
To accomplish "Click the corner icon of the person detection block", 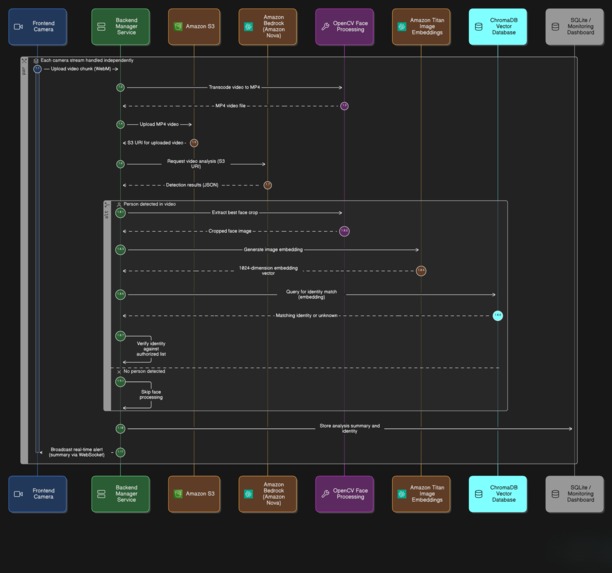I will point(107,205).
